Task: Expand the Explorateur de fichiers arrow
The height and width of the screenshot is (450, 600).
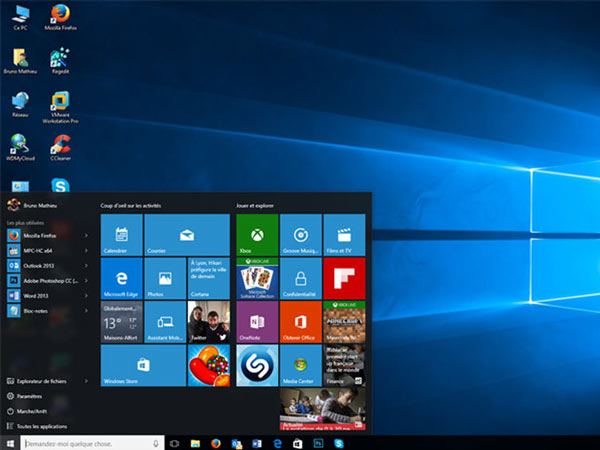Action: point(86,381)
